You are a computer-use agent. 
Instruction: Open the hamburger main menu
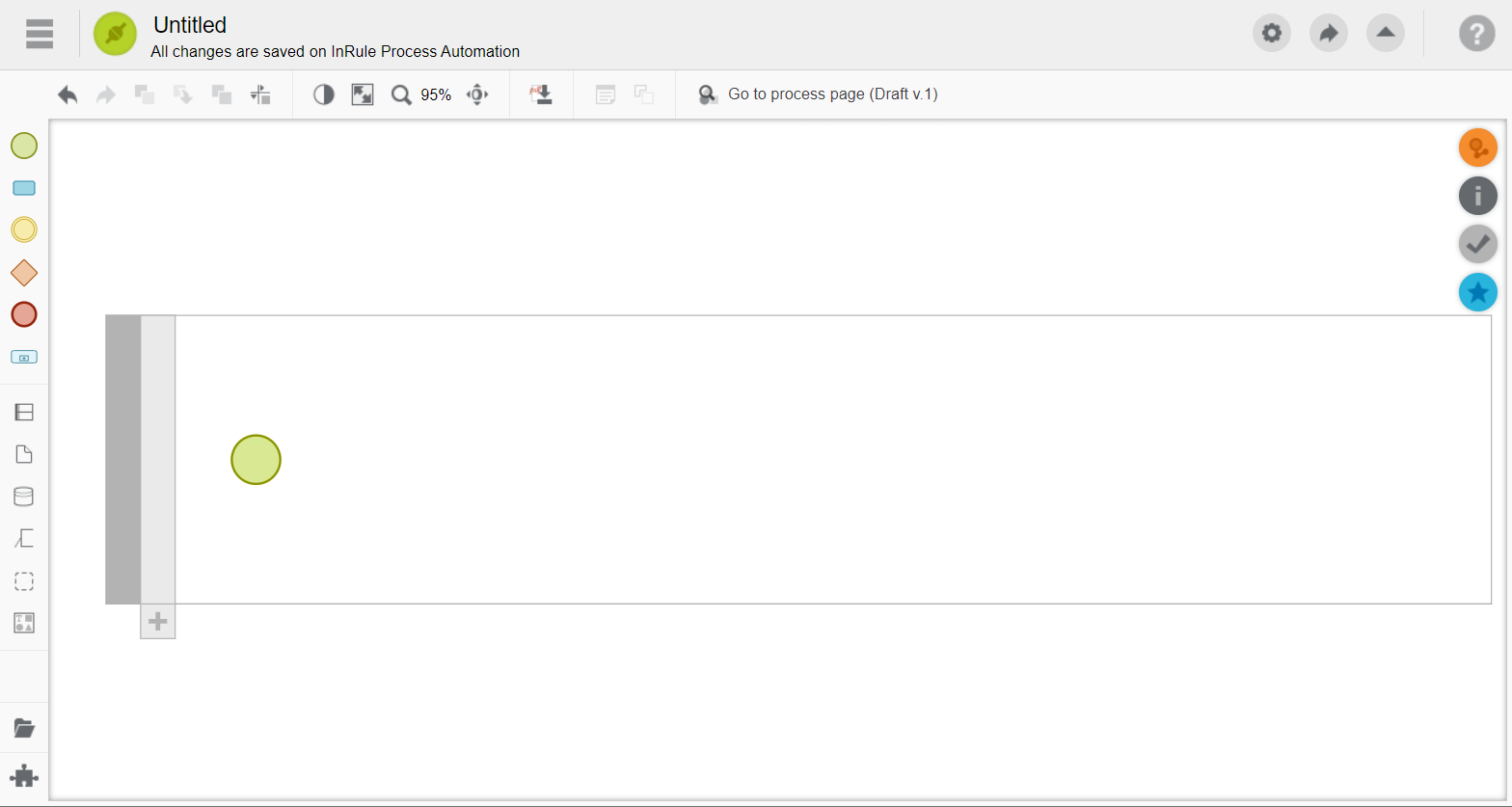click(x=40, y=34)
